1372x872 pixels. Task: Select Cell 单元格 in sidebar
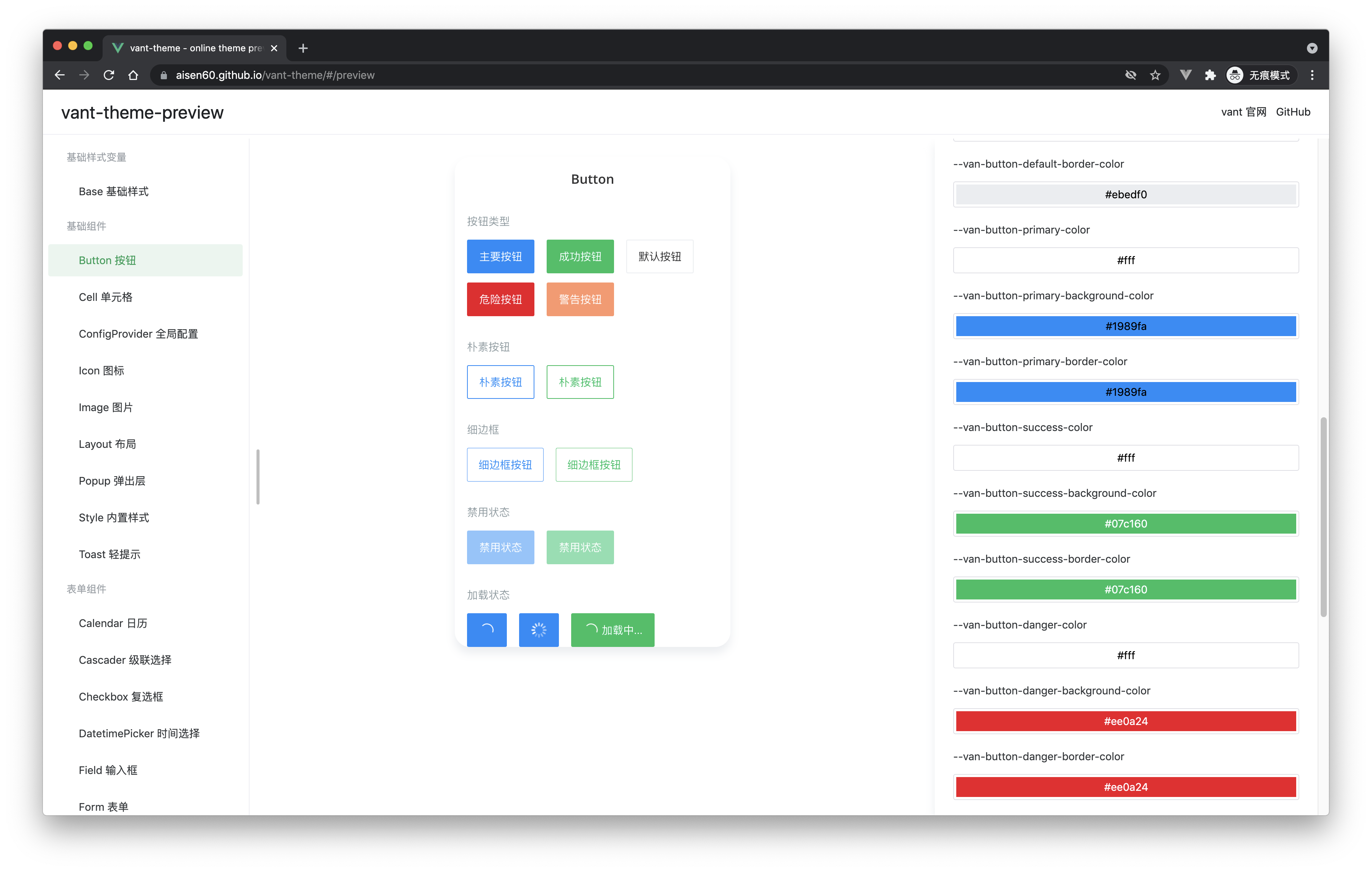coord(105,297)
